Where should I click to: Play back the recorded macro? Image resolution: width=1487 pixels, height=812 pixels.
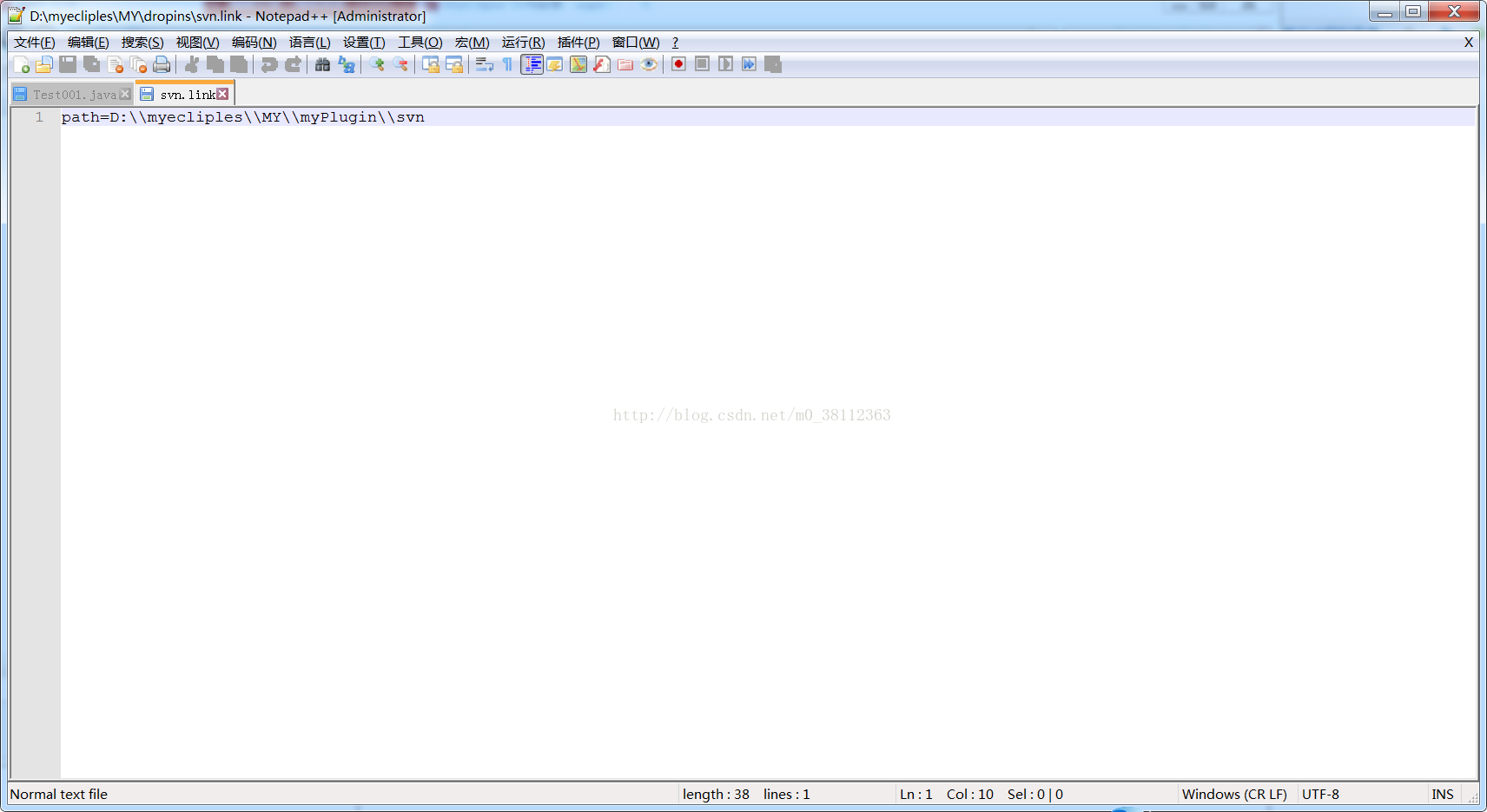726,64
